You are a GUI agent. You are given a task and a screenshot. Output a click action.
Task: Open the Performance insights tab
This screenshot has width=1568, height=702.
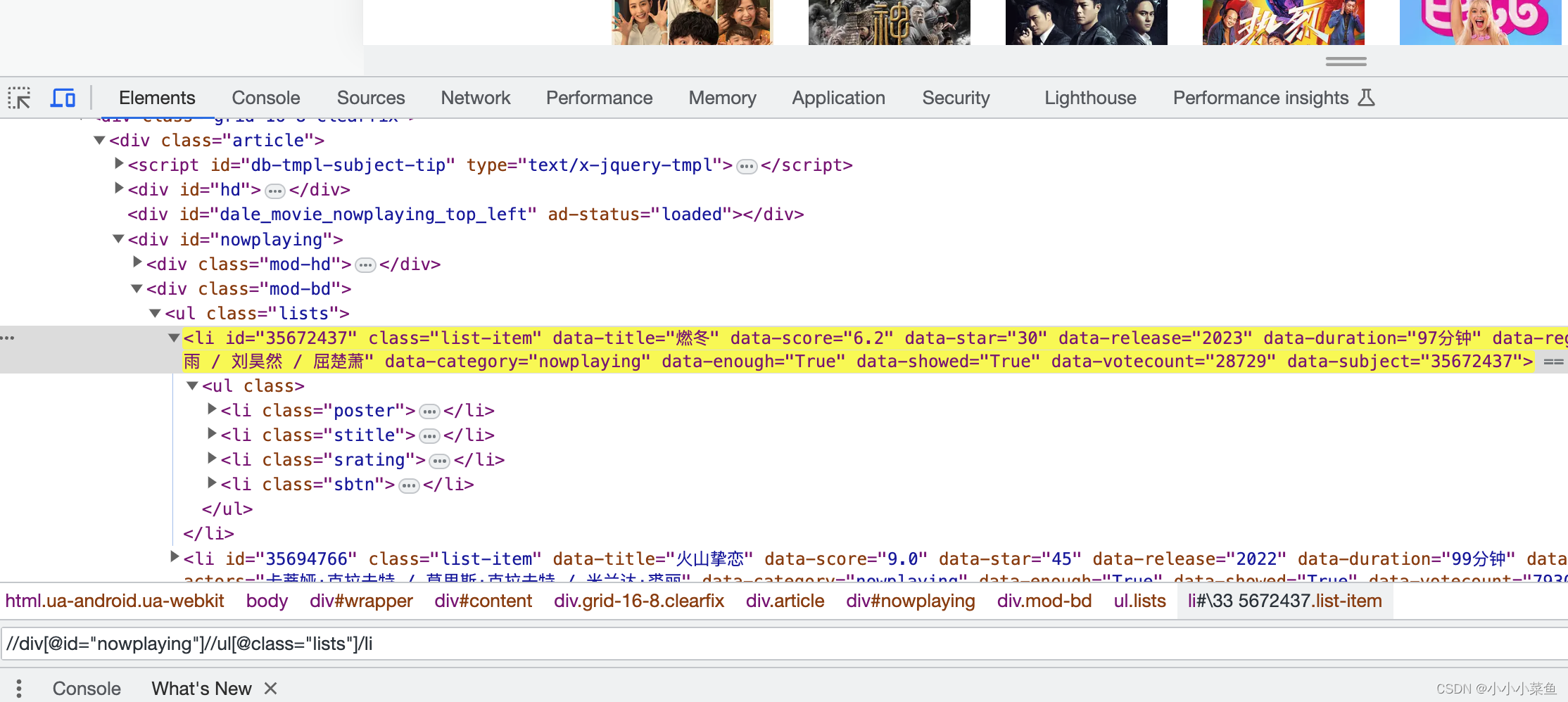(1260, 98)
